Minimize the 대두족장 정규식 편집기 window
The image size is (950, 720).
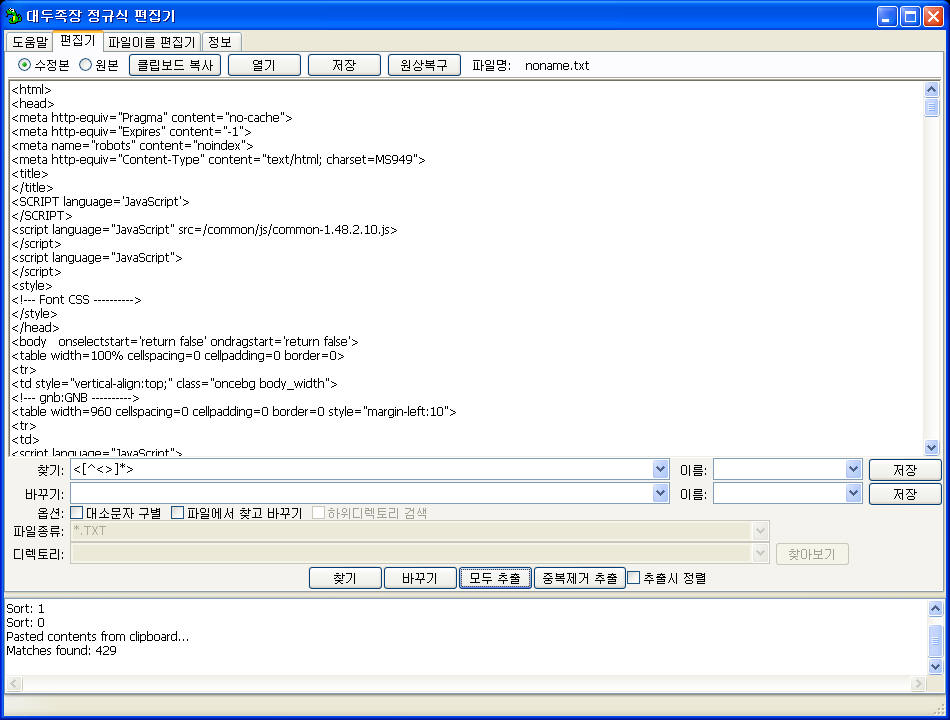tap(887, 16)
